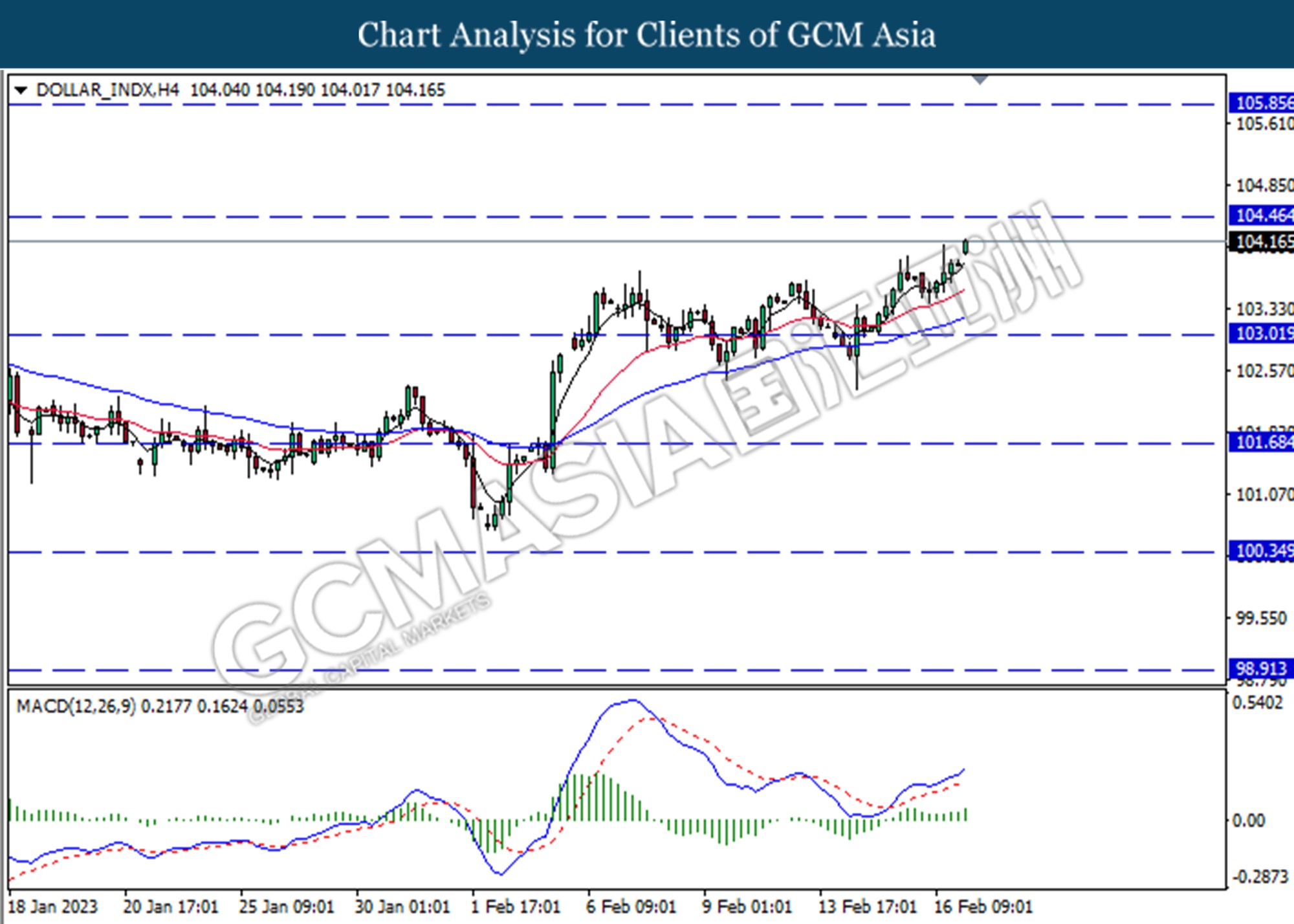The height and width of the screenshot is (924, 1294).
Task: Click the Chart Analysis for Clients header title
Action: (646, 35)
